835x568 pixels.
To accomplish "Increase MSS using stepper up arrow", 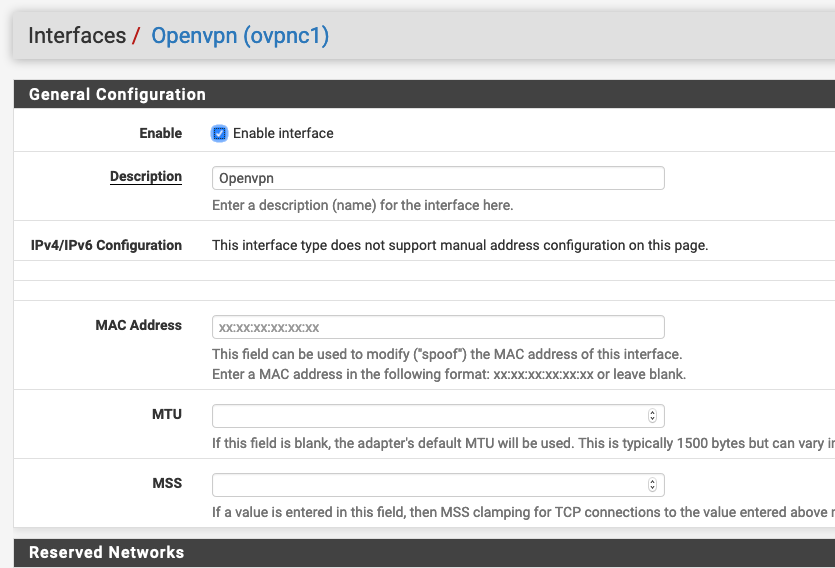I will pos(652,481).
